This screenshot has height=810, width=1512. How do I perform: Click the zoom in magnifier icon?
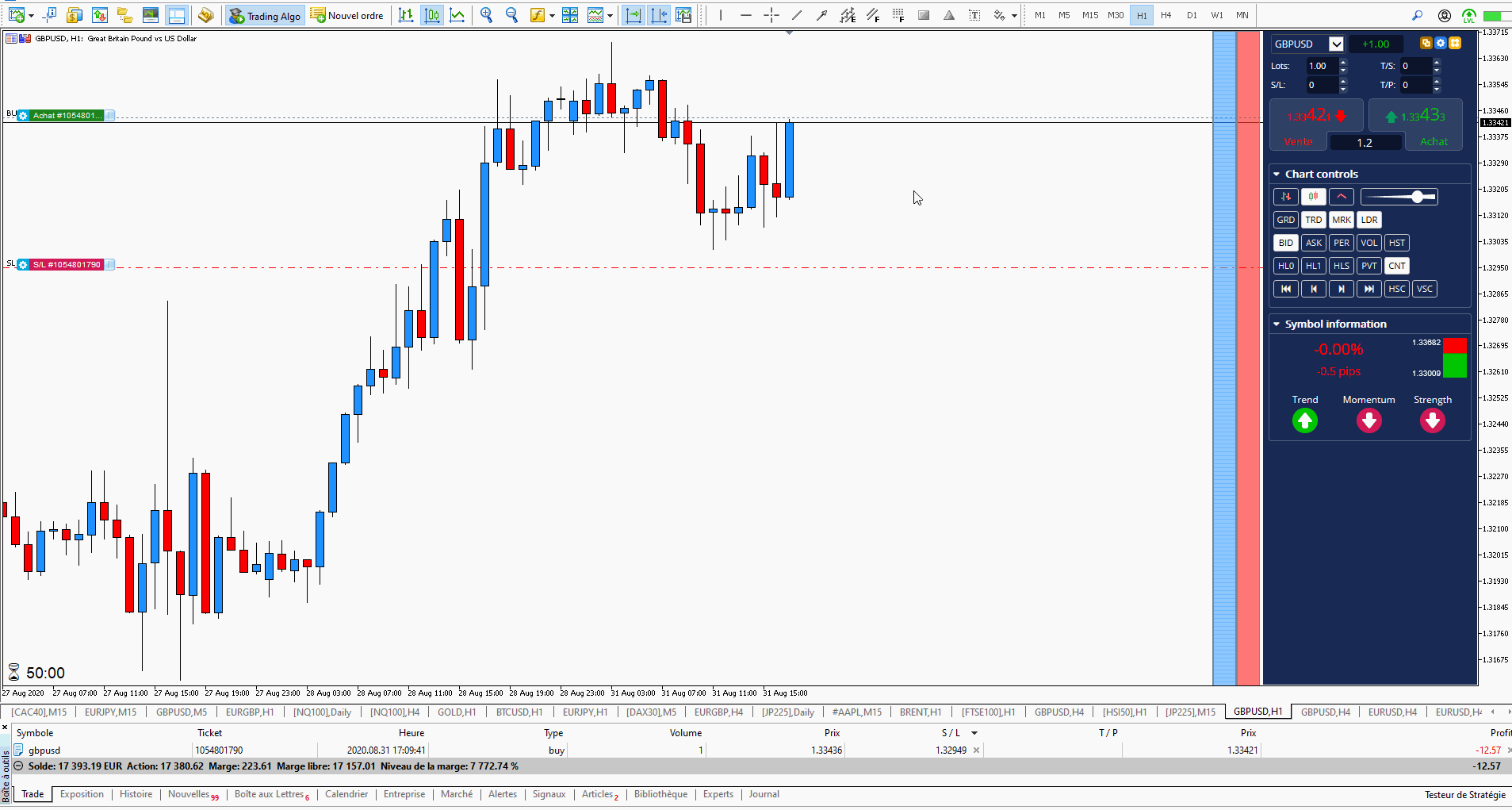tap(486, 15)
